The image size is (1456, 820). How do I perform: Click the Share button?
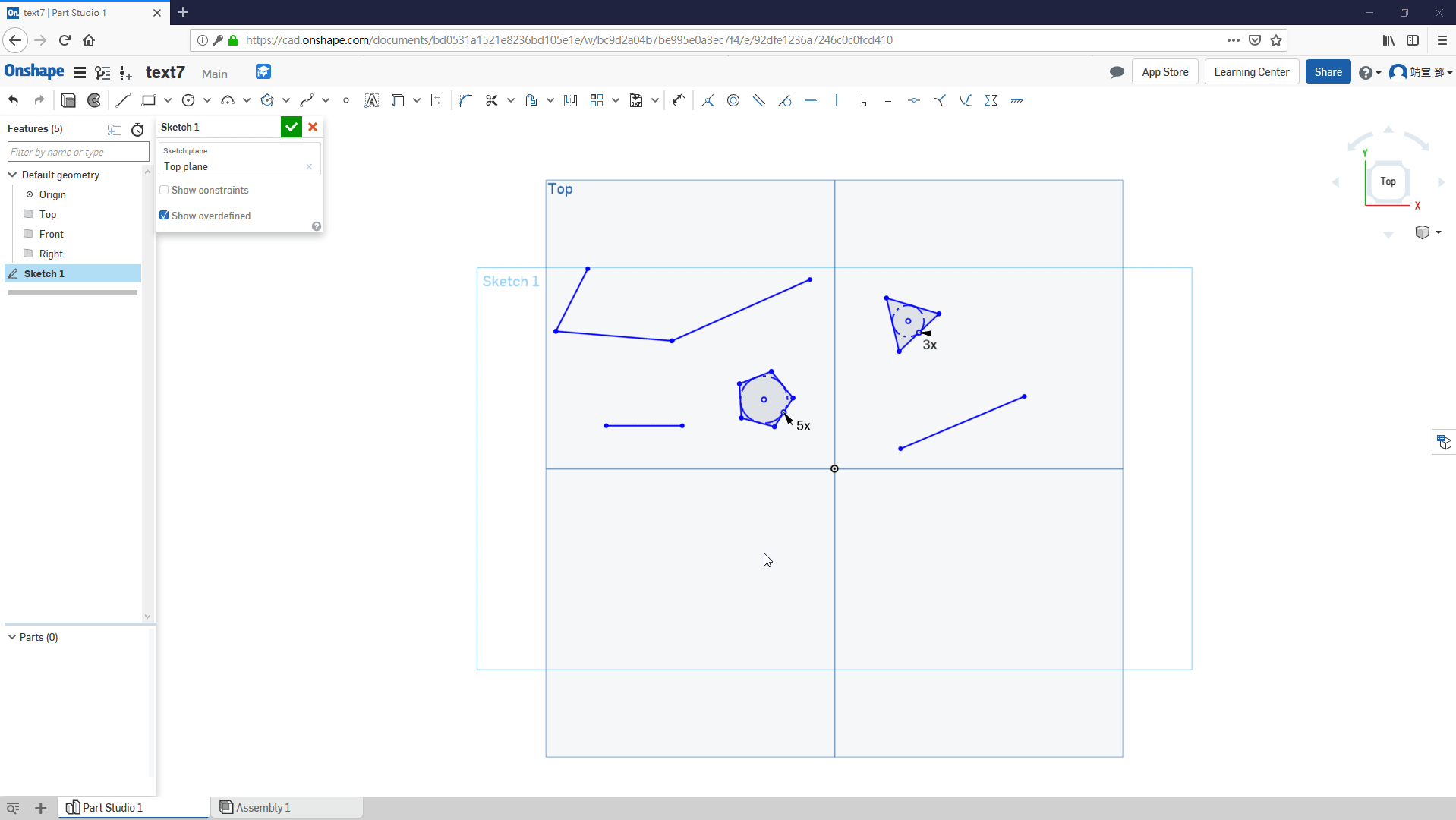[1328, 72]
